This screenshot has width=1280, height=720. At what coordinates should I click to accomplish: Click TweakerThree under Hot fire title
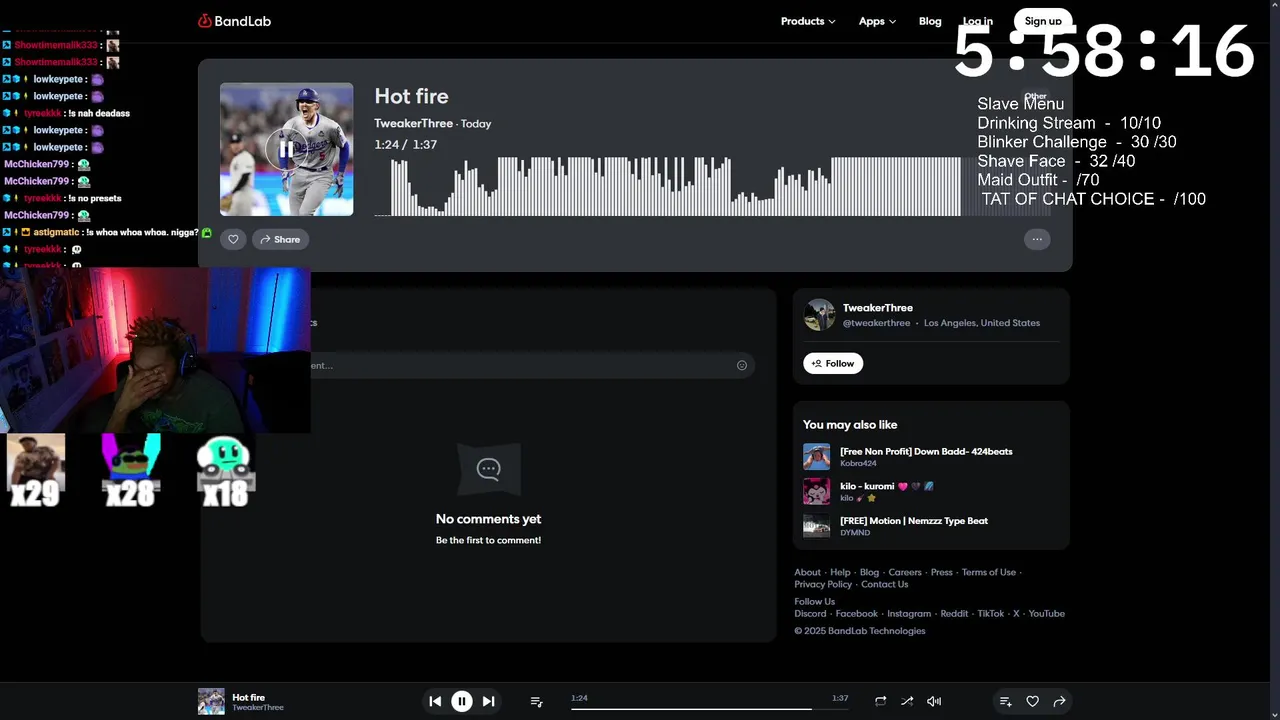point(414,124)
